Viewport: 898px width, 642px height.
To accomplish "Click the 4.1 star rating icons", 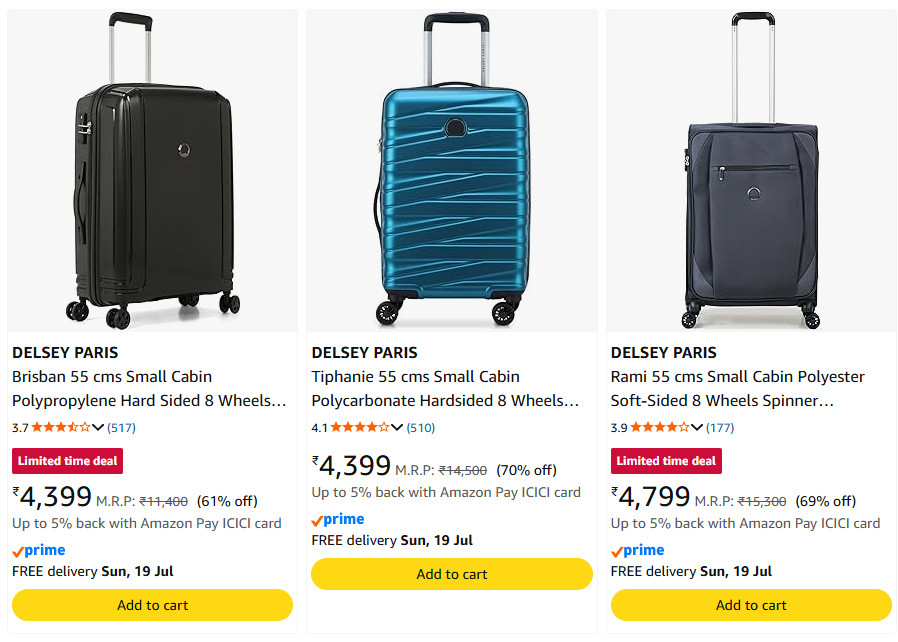I will (360, 427).
